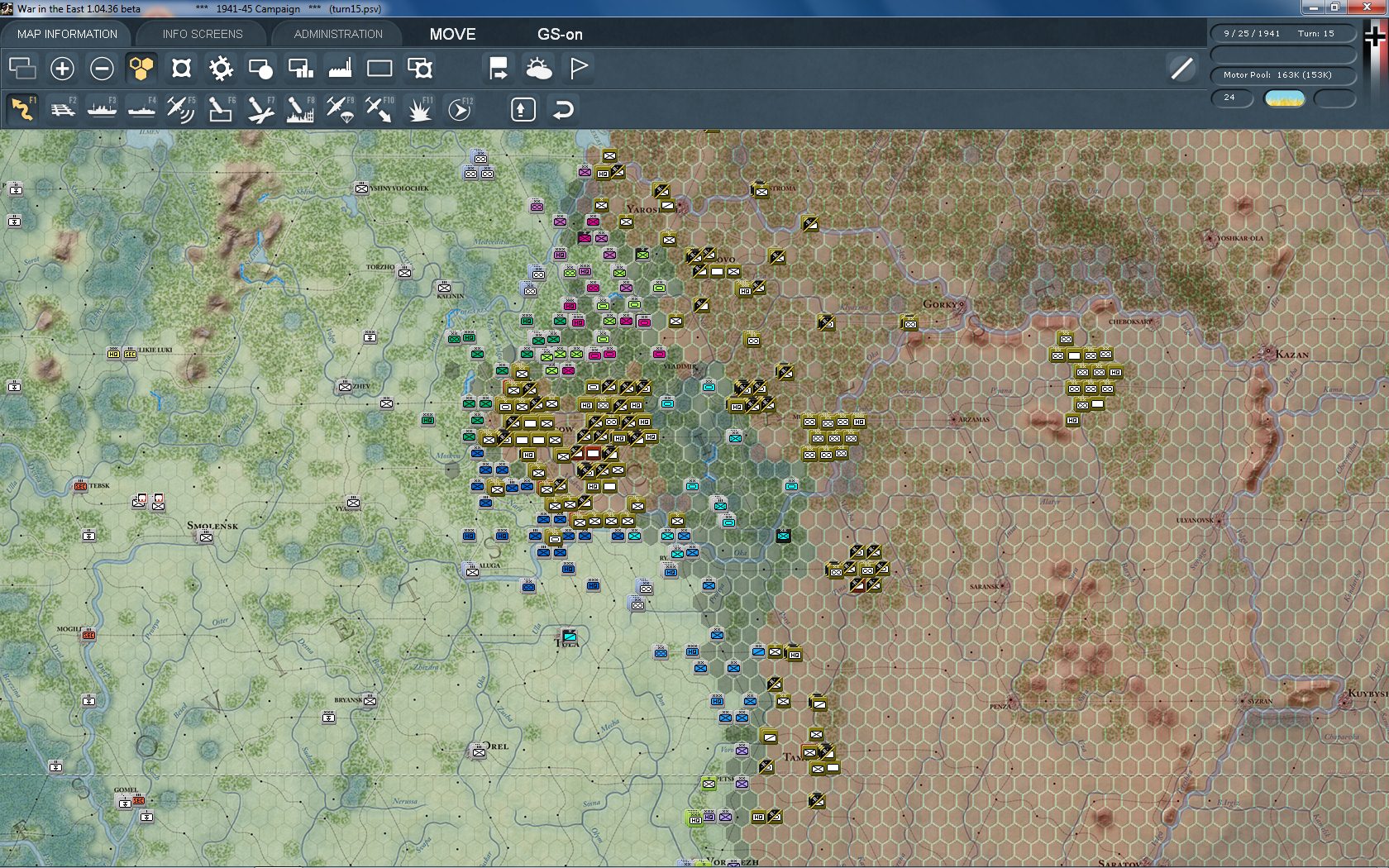Image resolution: width=1389 pixels, height=868 pixels.
Task: Select the F9 air transport parachute mode
Action: [x=340, y=109]
